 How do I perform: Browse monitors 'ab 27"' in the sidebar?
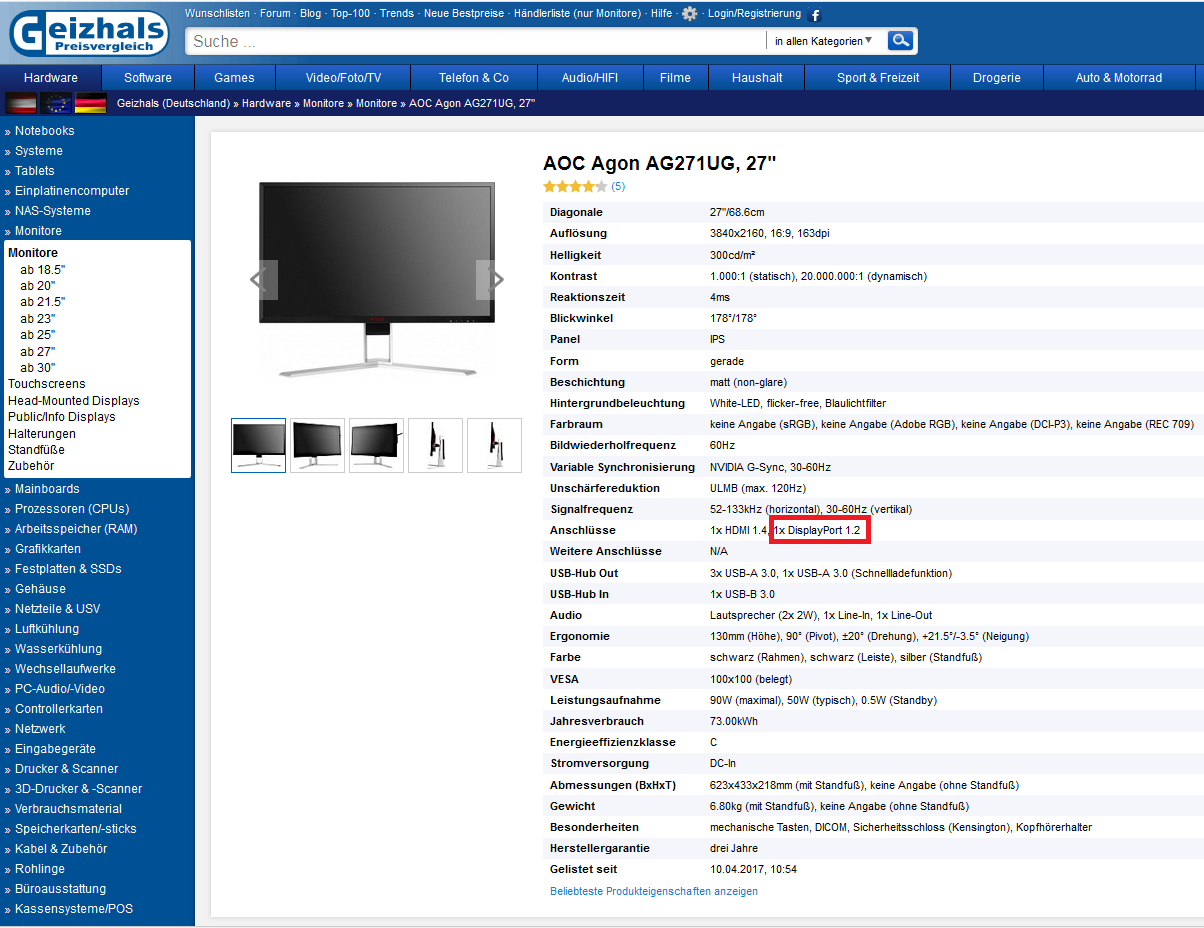(37, 351)
